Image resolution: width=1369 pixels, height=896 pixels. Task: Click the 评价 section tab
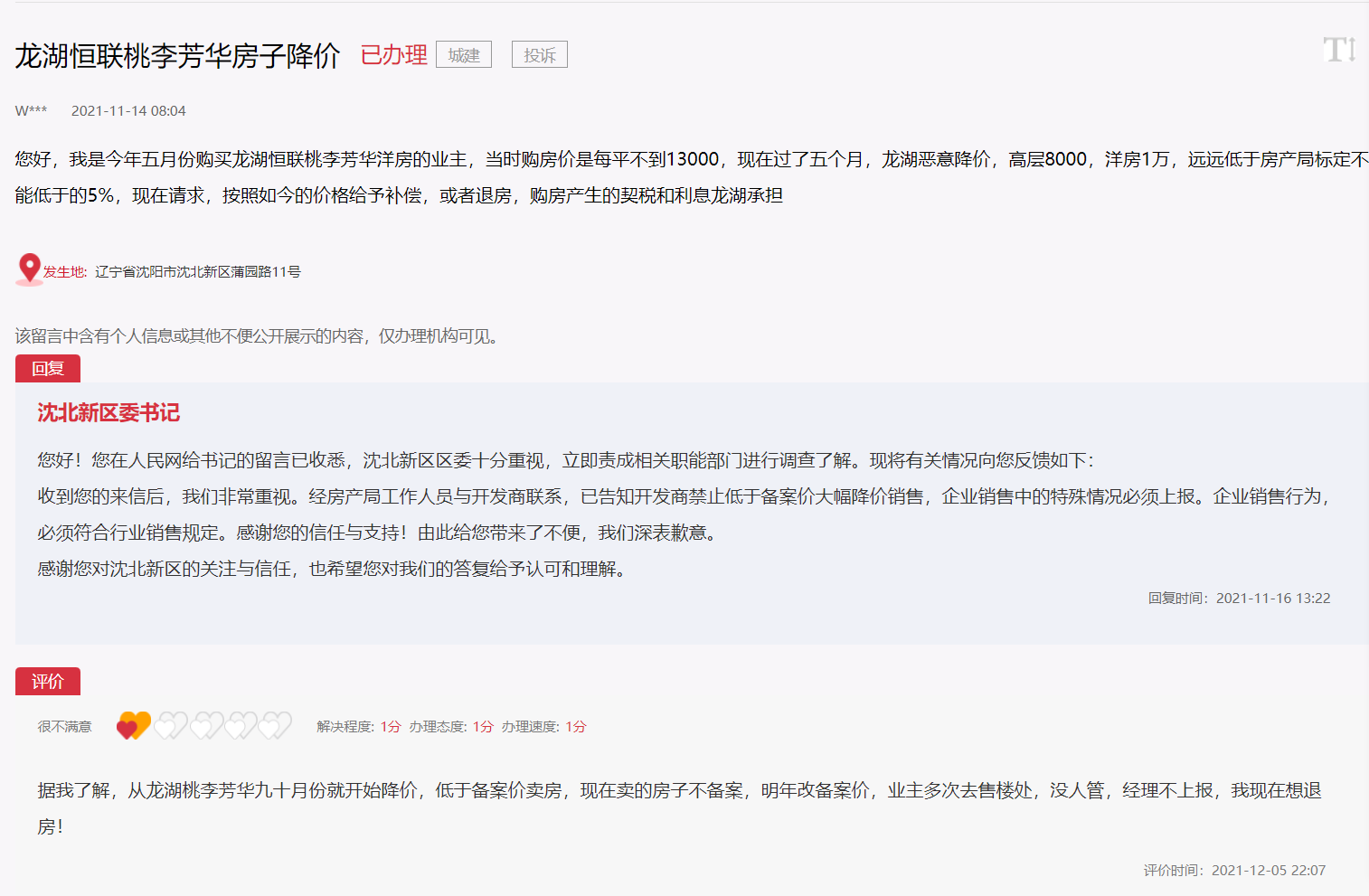click(48, 682)
